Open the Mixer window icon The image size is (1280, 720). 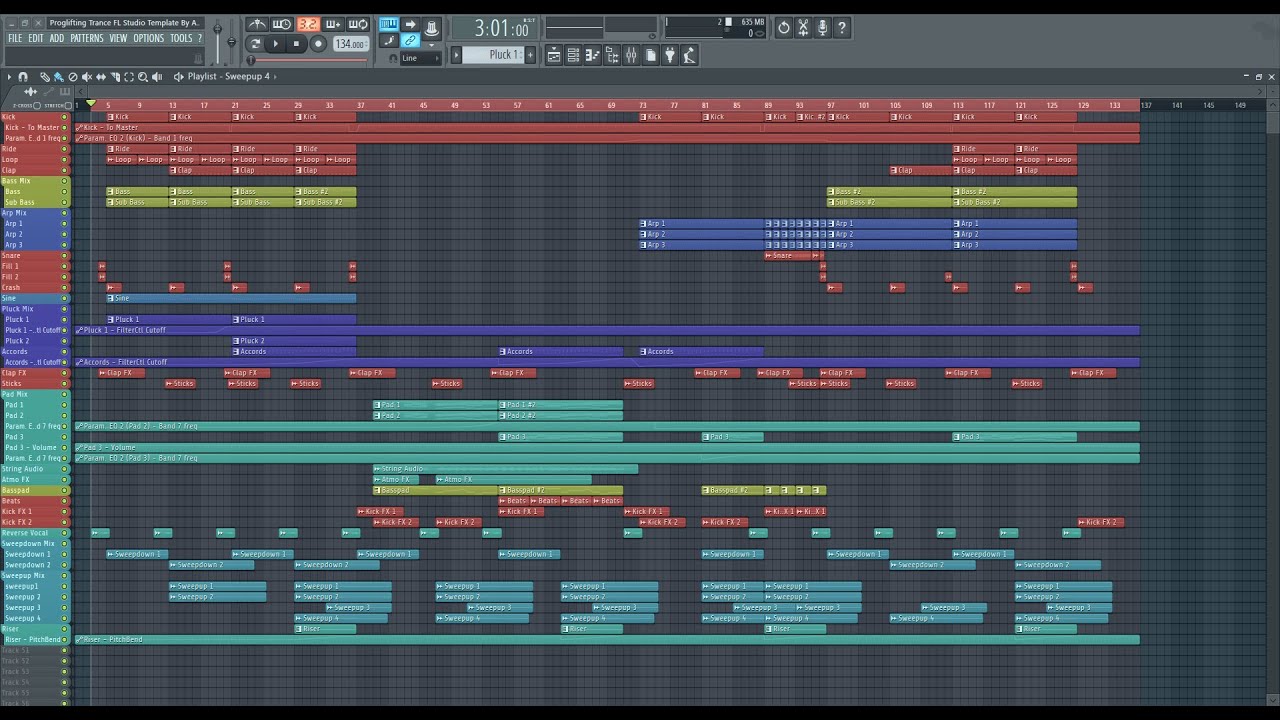click(x=631, y=55)
